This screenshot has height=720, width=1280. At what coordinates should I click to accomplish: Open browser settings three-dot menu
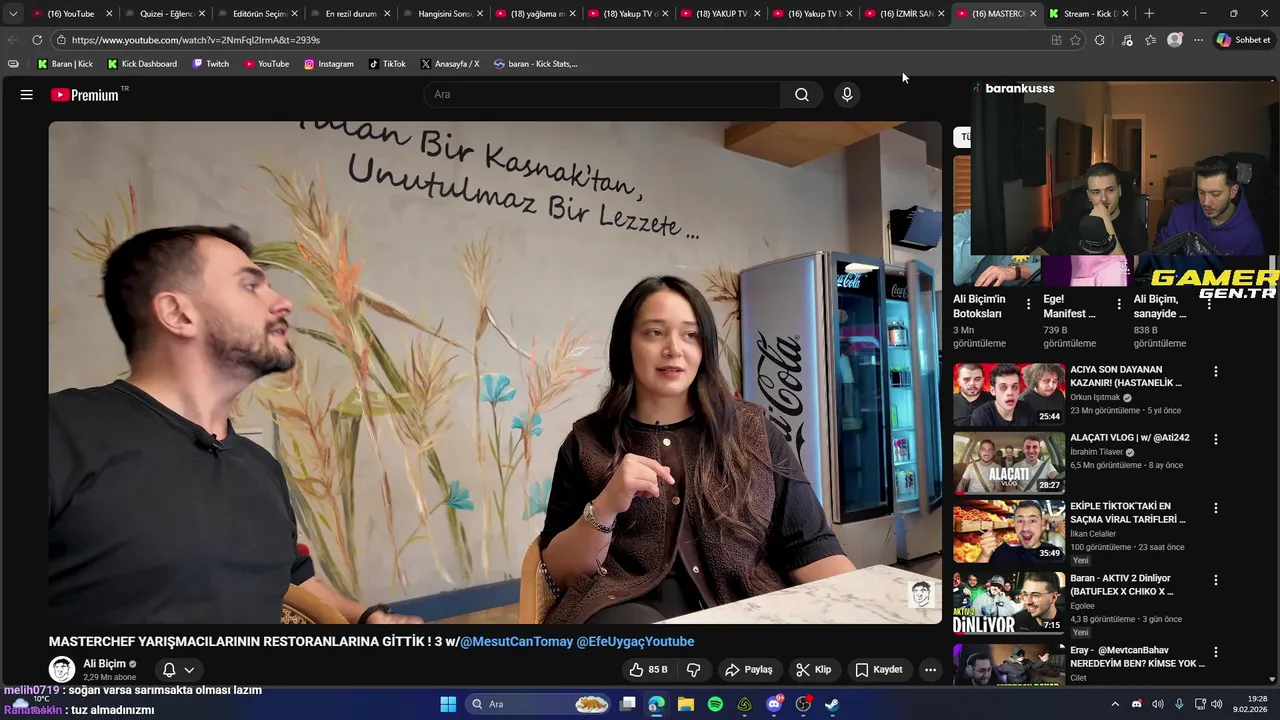pyautogui.click(x=1198, y=40)
